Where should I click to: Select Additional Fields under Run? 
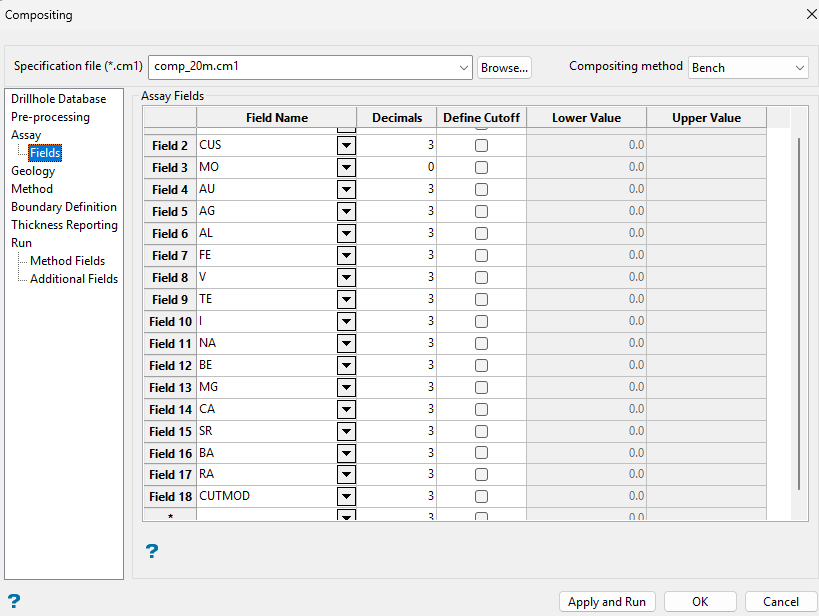[x=74, y=279]
